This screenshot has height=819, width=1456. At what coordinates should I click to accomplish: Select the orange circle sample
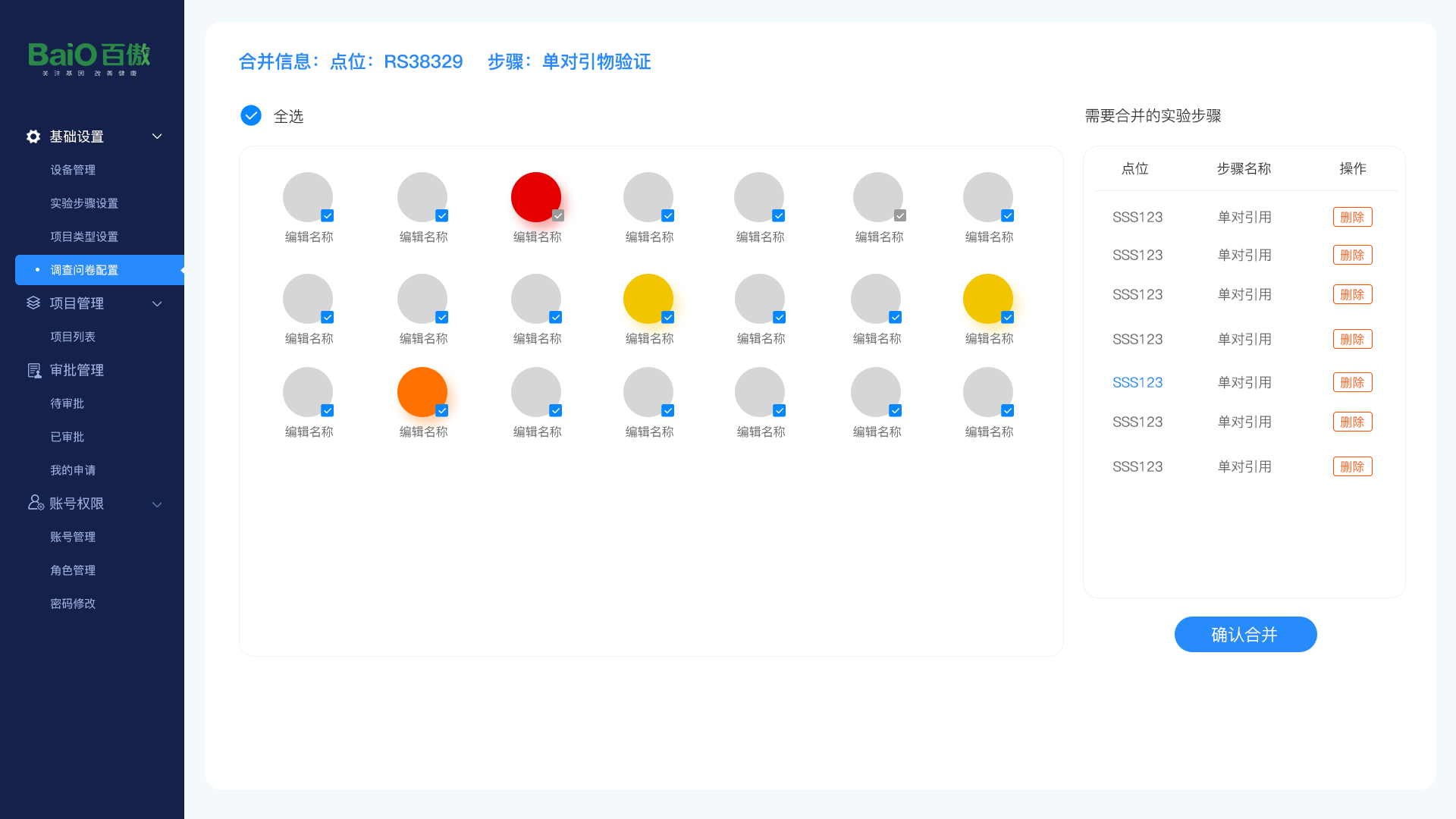coord(422,391)
